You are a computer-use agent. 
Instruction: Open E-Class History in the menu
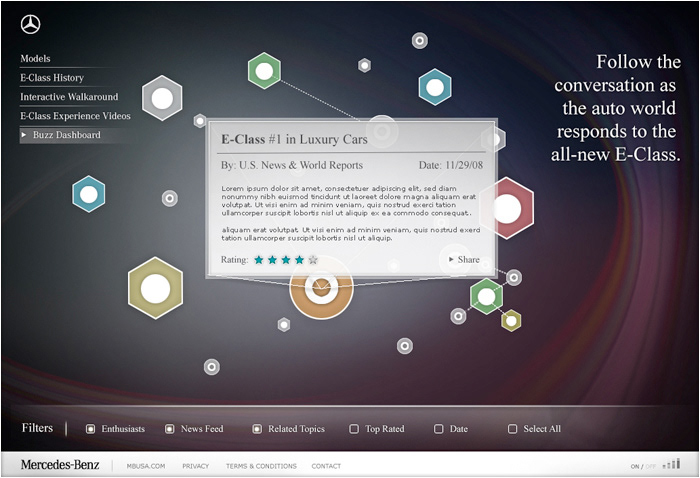tap(52, 78)
